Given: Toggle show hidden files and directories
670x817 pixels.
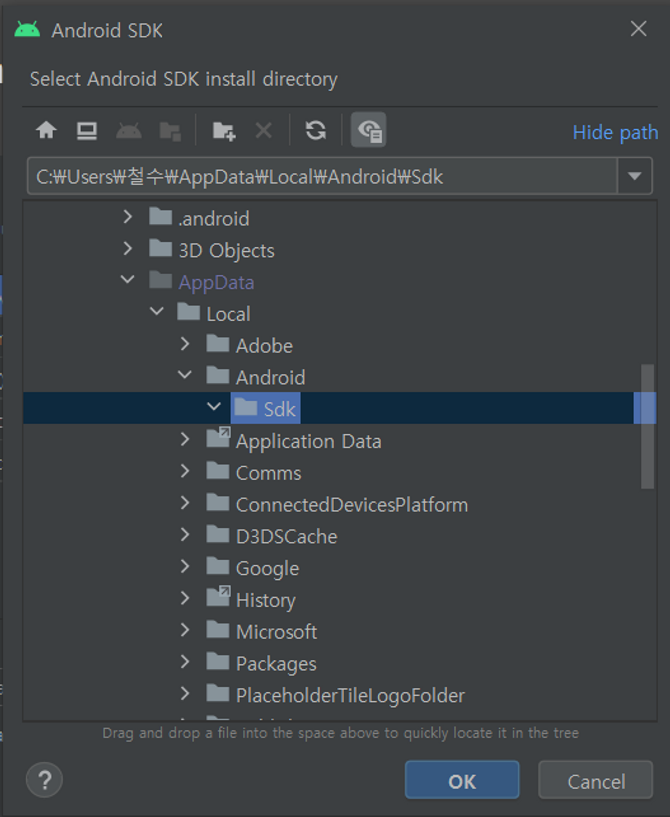Looking at the screenshot, I should (369, 130).
